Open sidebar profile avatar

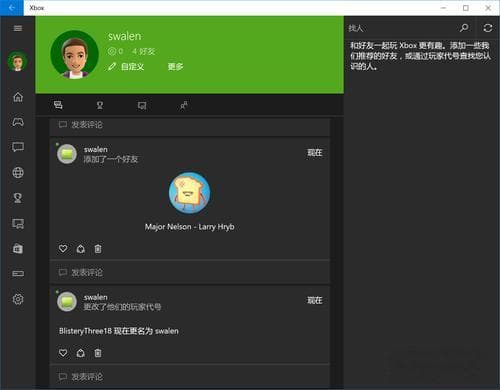tap(18, 61)
